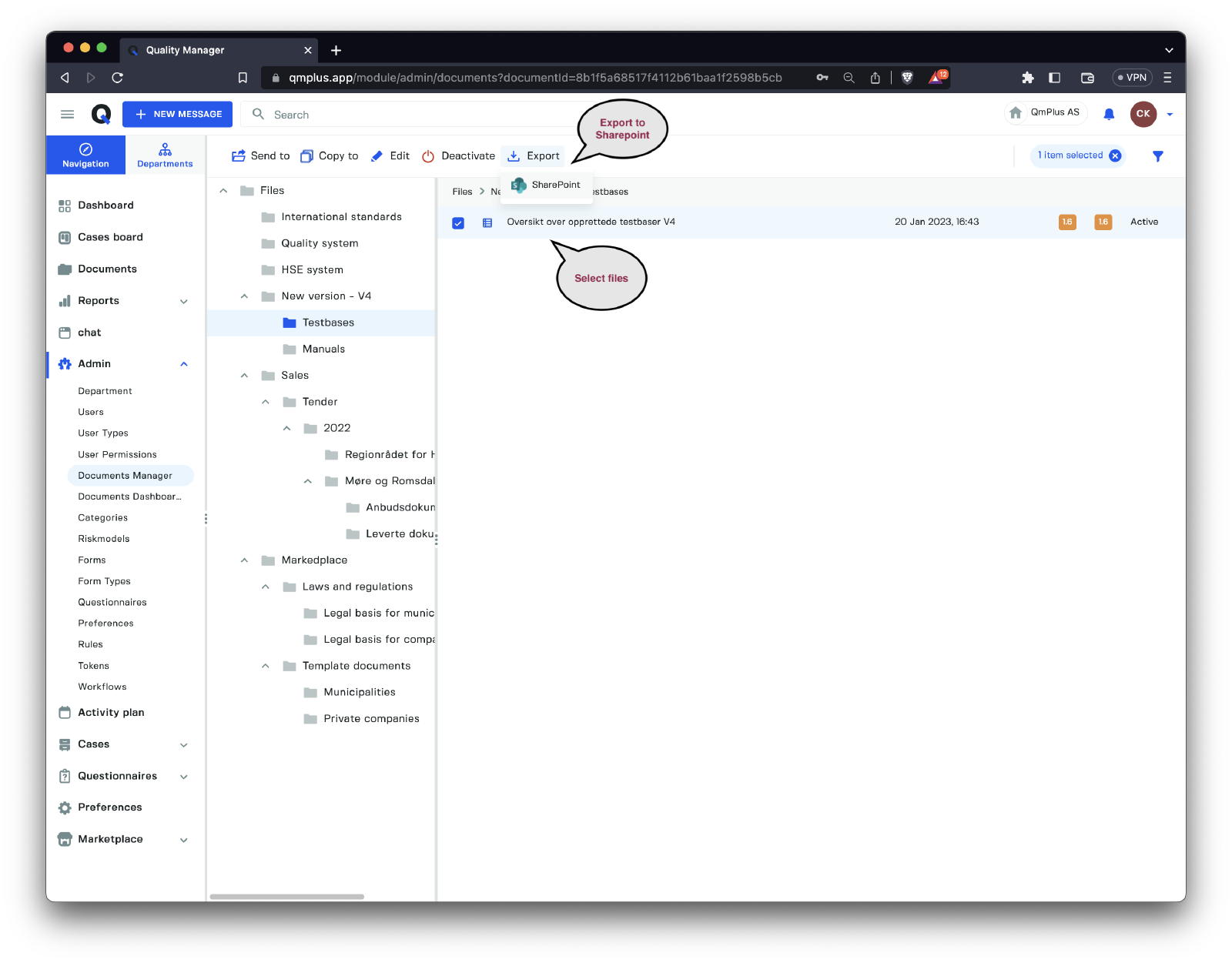Click the NEW MESSAGE button
1232x963 pixels.
coord(178,114)
